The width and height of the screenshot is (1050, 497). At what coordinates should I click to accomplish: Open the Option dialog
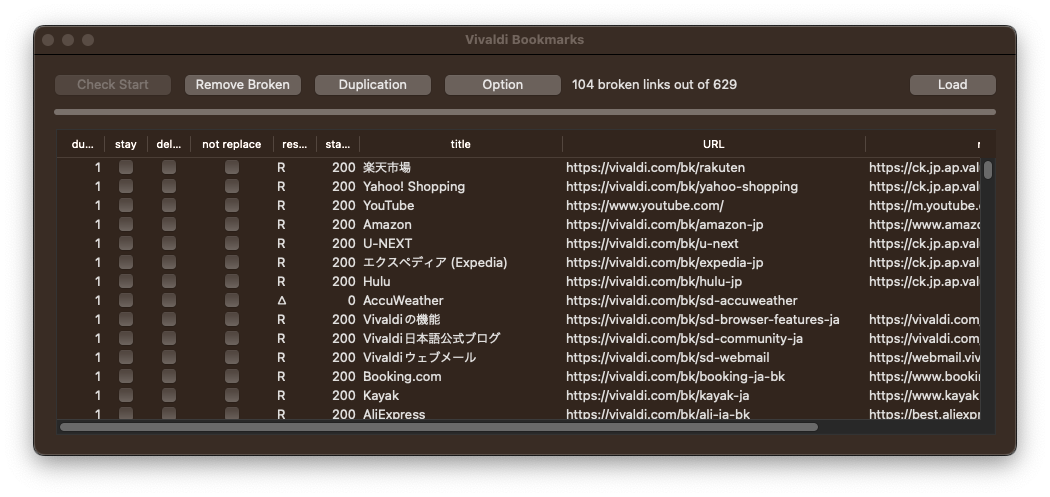502,85
